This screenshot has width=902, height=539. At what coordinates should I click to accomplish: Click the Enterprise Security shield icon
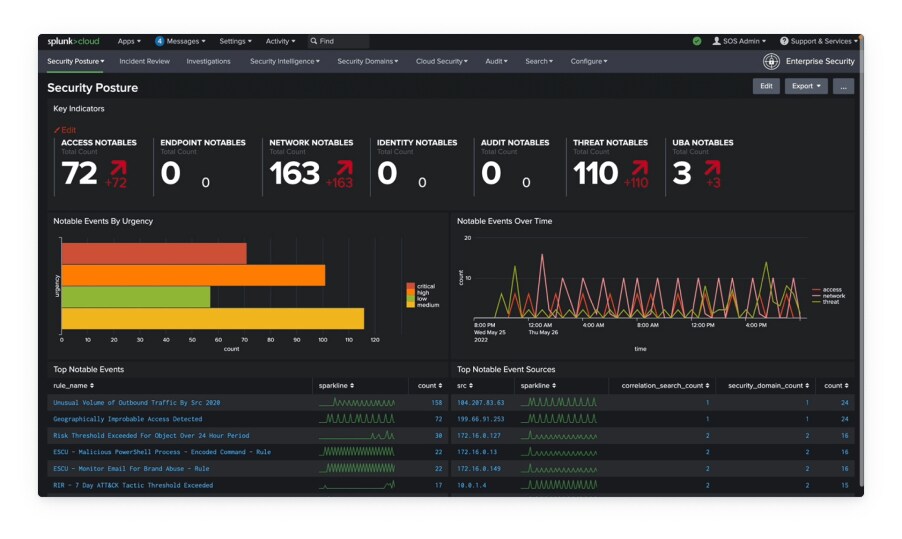pyautogui.click(x=771, y=61)
